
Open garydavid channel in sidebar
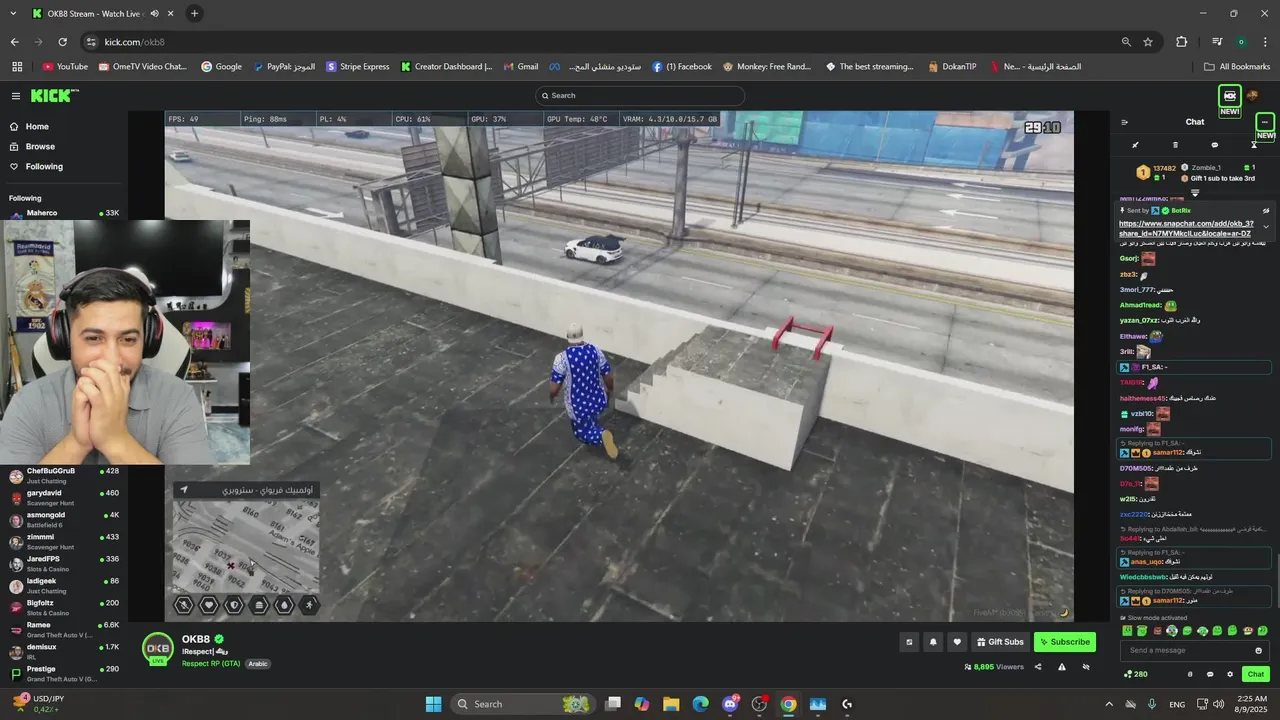(64, 497)
